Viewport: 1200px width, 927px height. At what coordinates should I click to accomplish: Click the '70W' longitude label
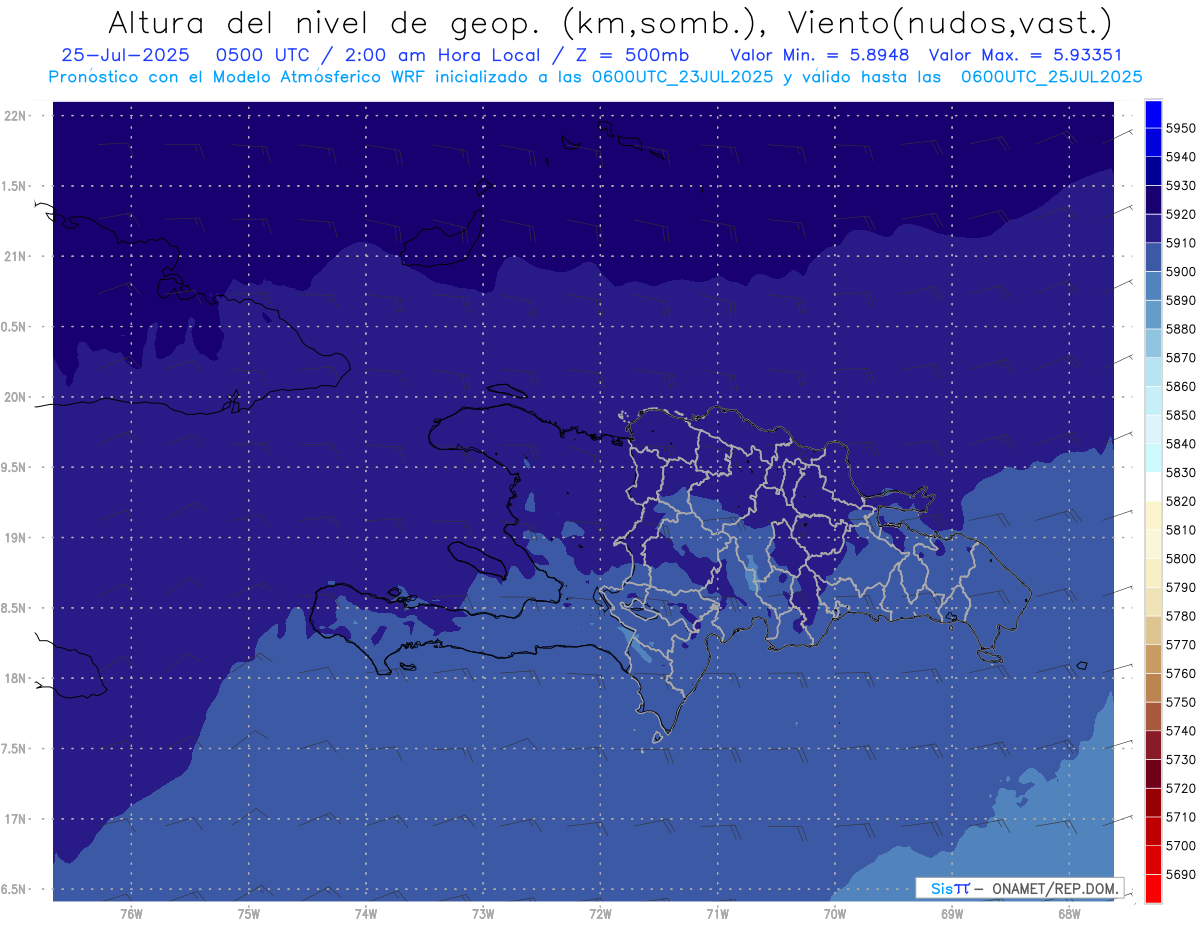(835, 913)
